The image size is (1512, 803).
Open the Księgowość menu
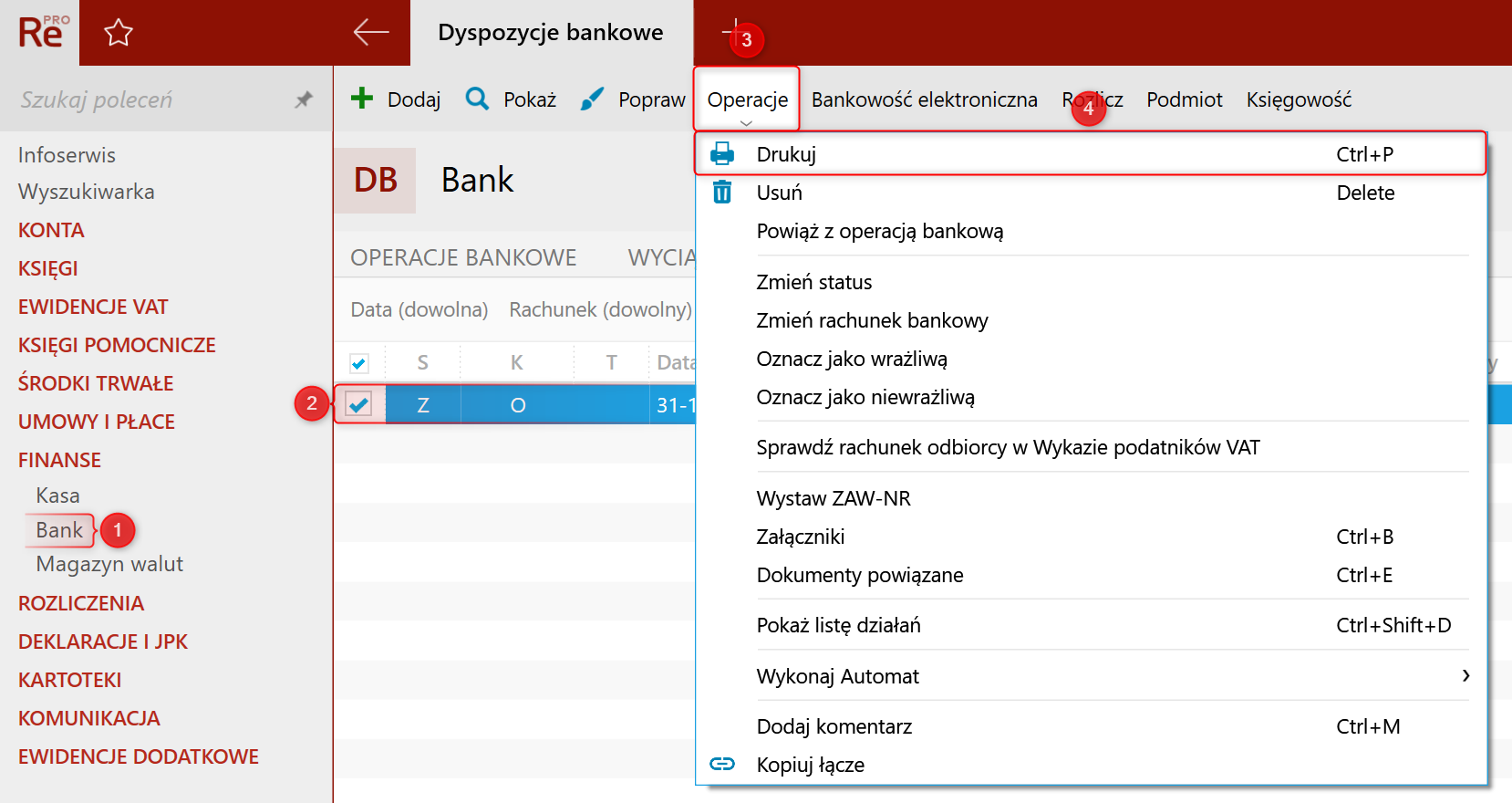[1299, 99]
